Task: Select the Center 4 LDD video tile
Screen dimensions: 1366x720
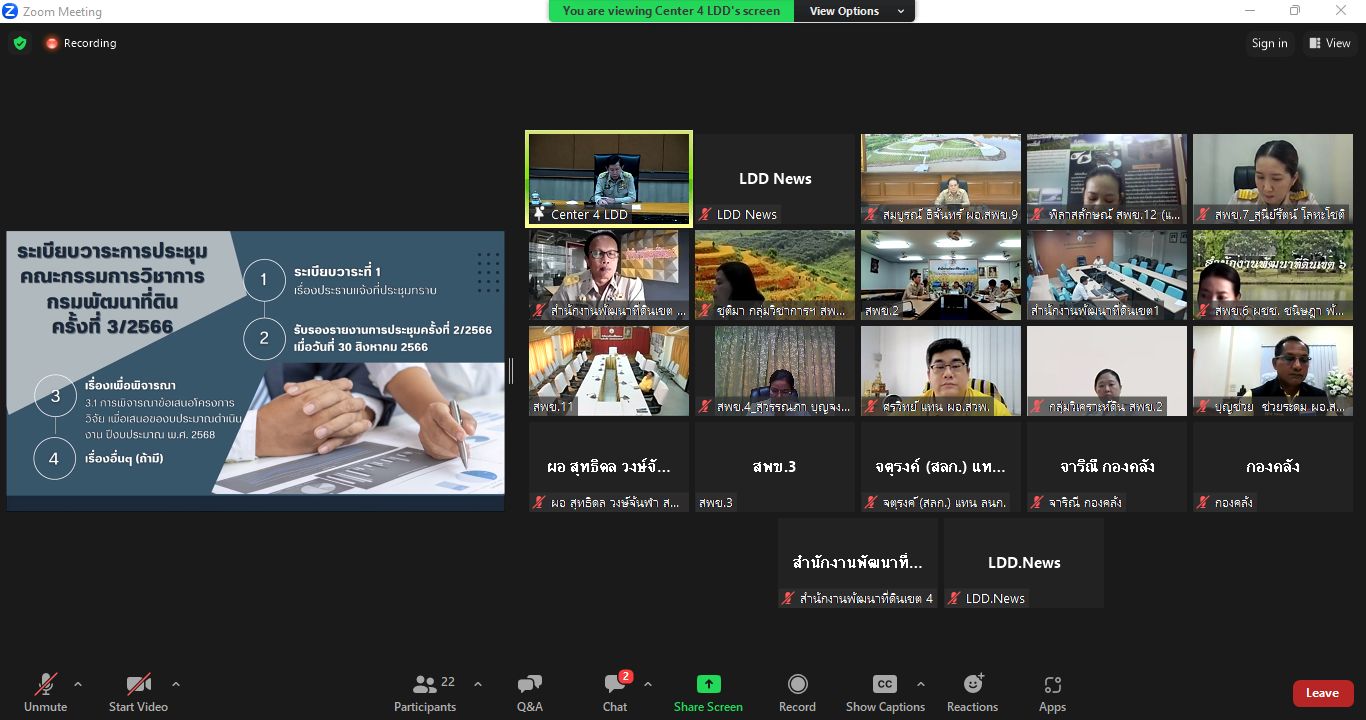Action: click(x=609, y=179)
